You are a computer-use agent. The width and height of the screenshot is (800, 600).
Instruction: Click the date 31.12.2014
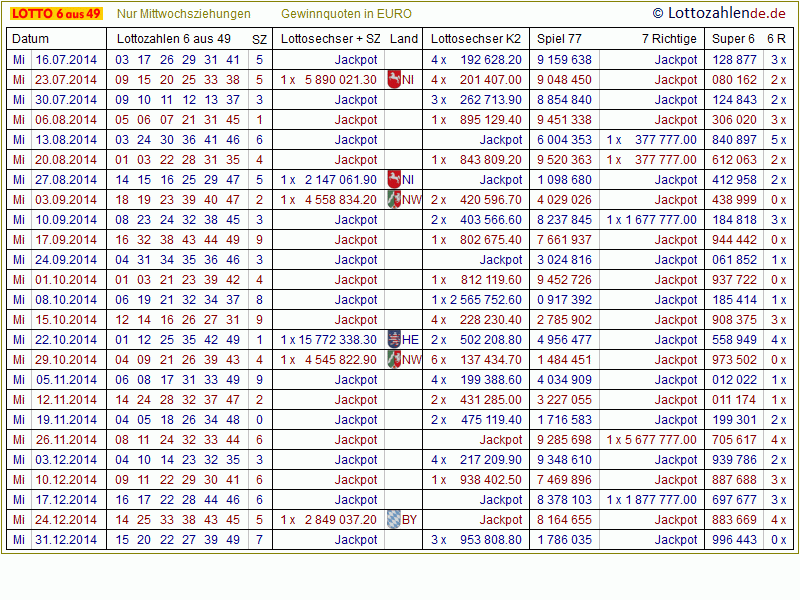point(66,540)
